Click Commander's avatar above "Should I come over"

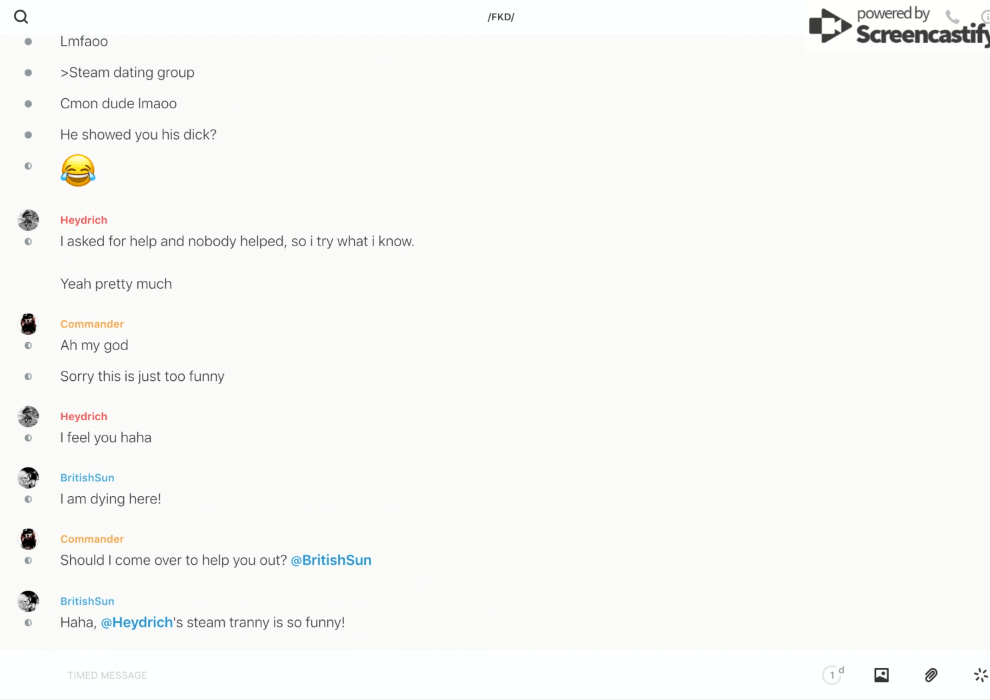[x=28, y=539]
